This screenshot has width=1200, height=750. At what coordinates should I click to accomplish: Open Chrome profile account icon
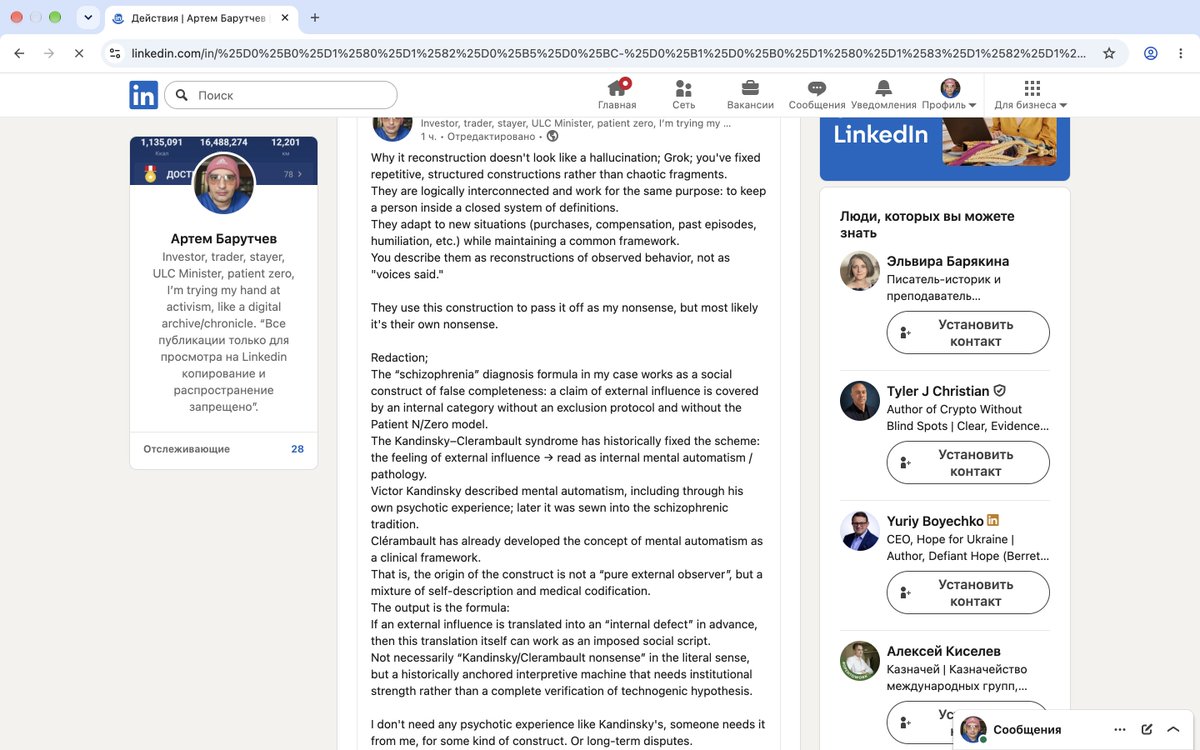click(x=1151, y=53)
